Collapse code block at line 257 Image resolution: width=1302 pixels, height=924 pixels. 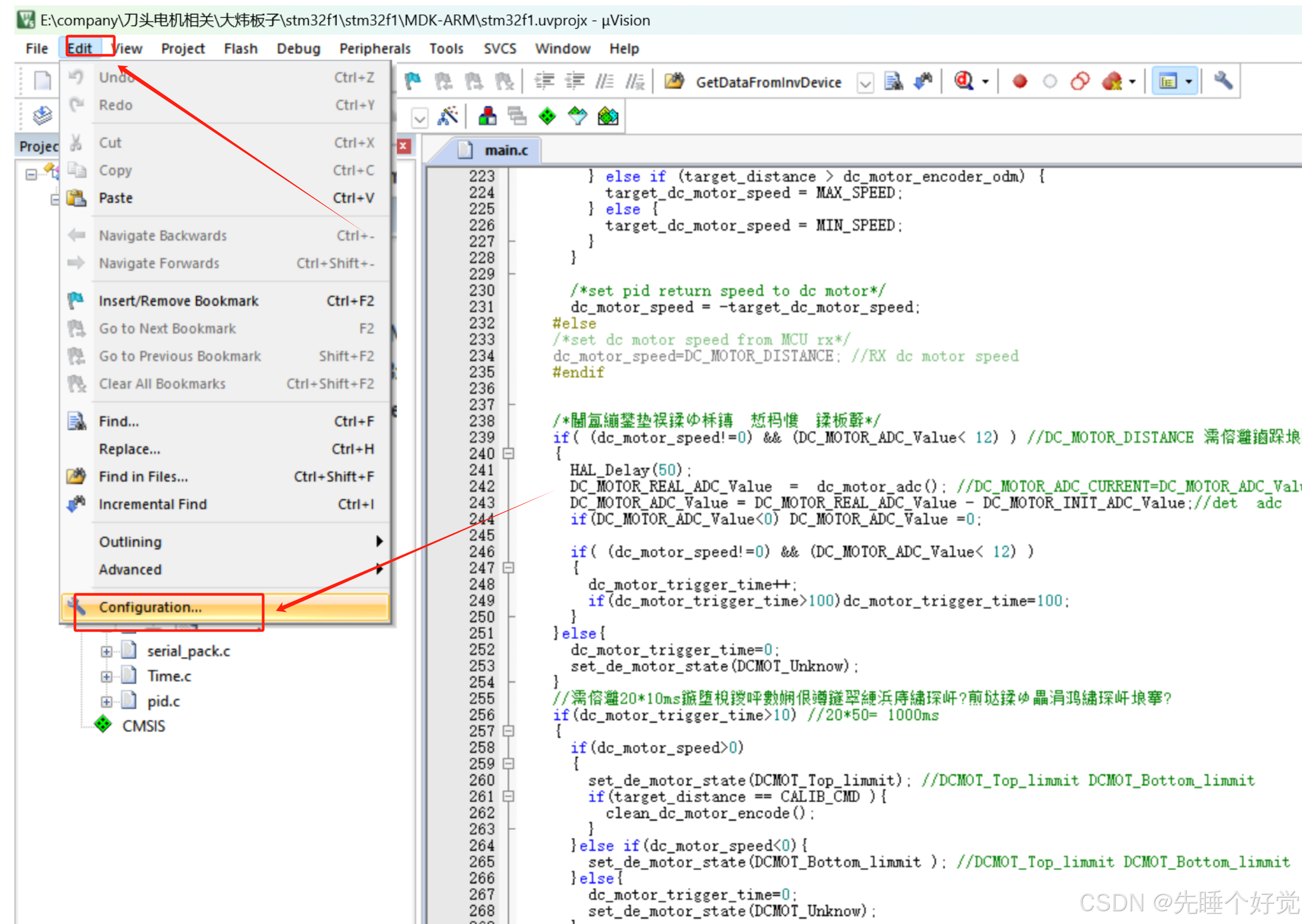tap(508, 731)
